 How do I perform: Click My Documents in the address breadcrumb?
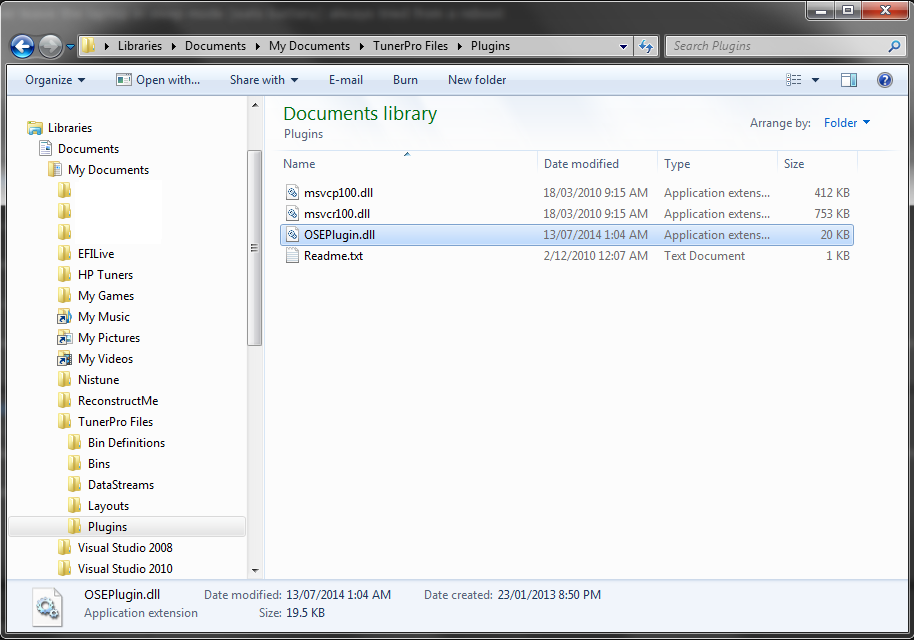tap(310, 46)
